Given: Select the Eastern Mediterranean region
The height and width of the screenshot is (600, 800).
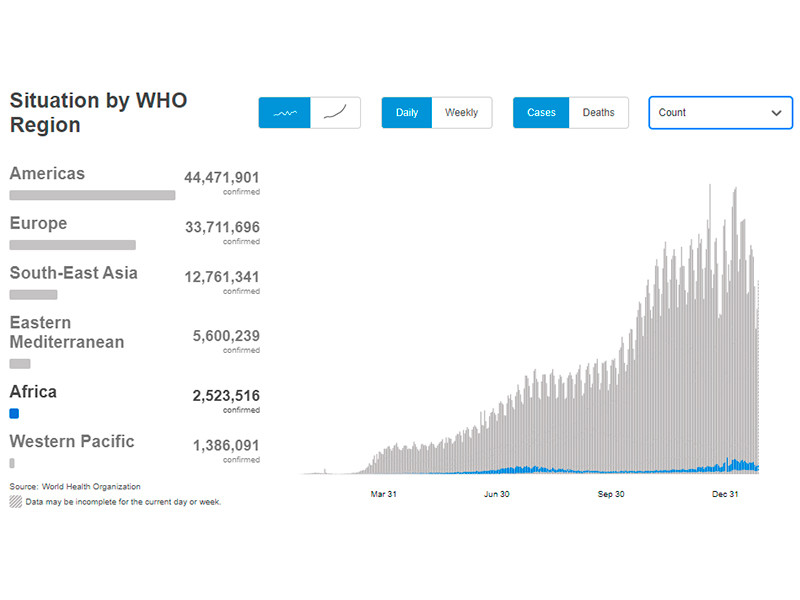Looking at the screenshot, I should click(x=67, y=332).
